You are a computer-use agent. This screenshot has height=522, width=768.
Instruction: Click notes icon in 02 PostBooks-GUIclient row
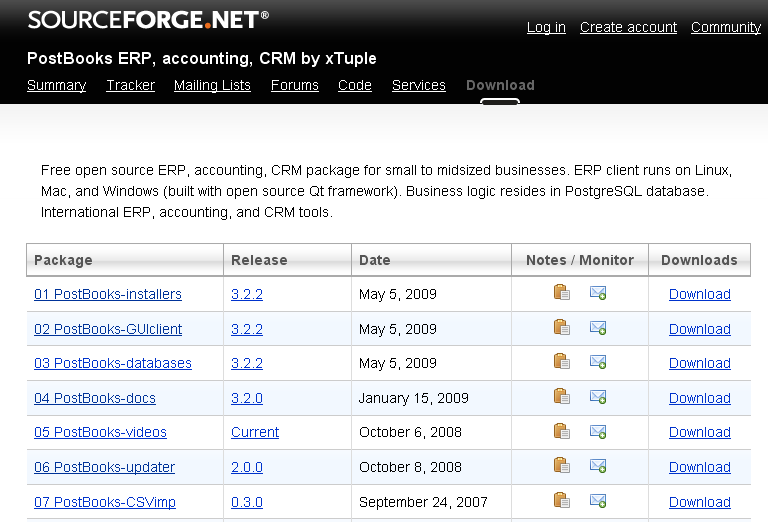562,328
